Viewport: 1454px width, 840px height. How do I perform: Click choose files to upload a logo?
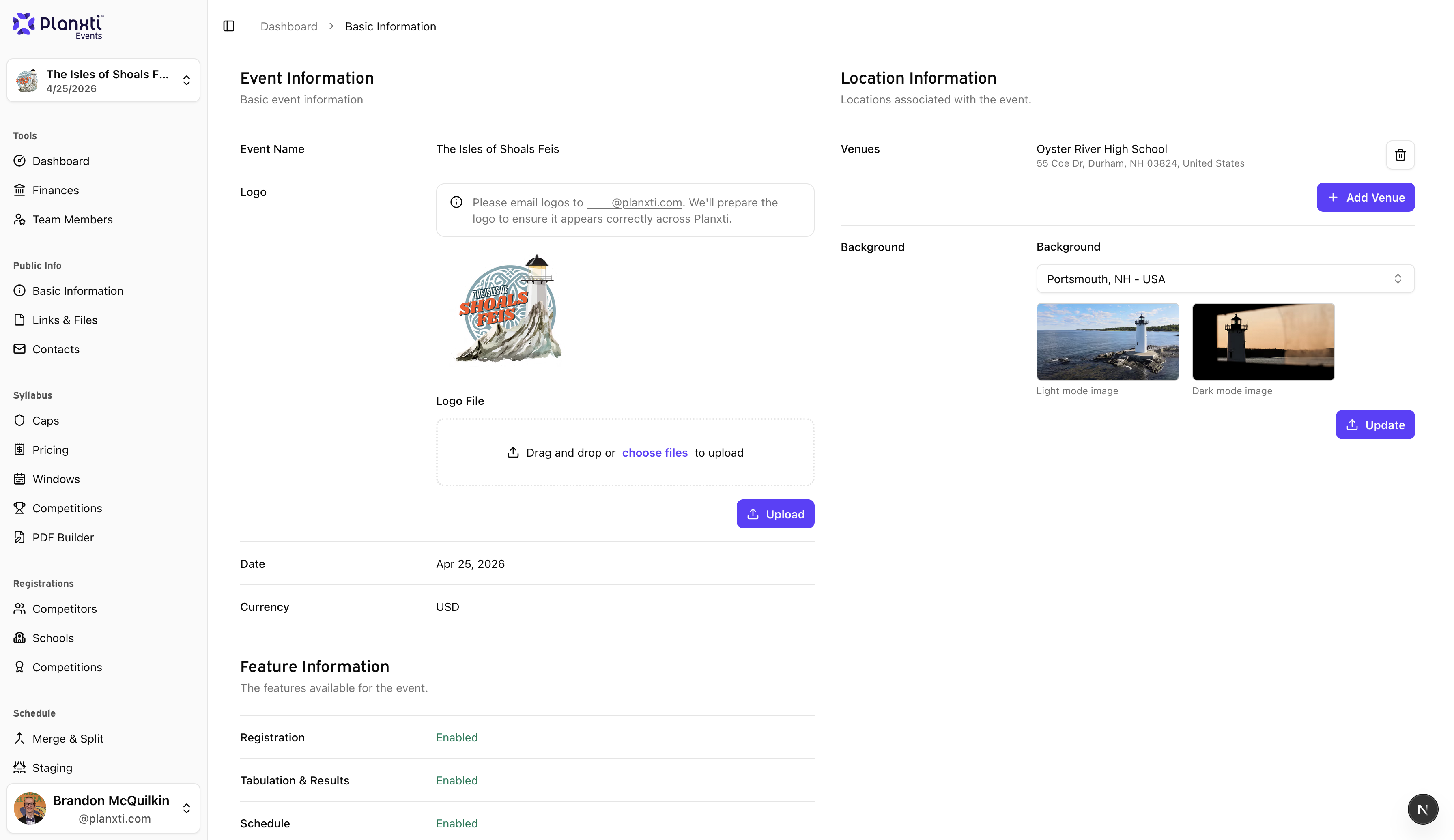click(655, 452)
